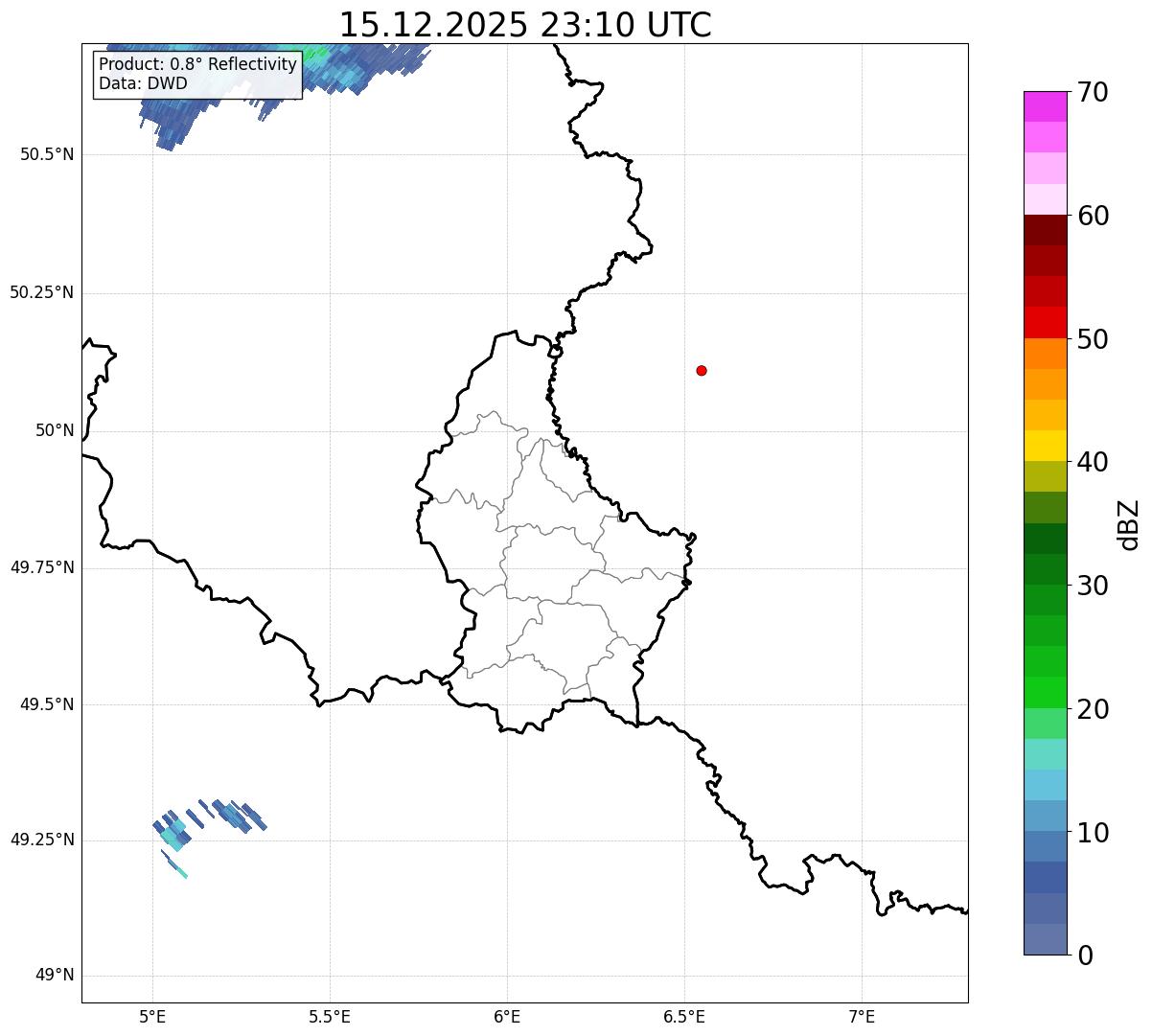Viewport: 1152px width, 1036px height.
Task: Click the magenta top colorbar segment
Action: [x=1045, y=106]
